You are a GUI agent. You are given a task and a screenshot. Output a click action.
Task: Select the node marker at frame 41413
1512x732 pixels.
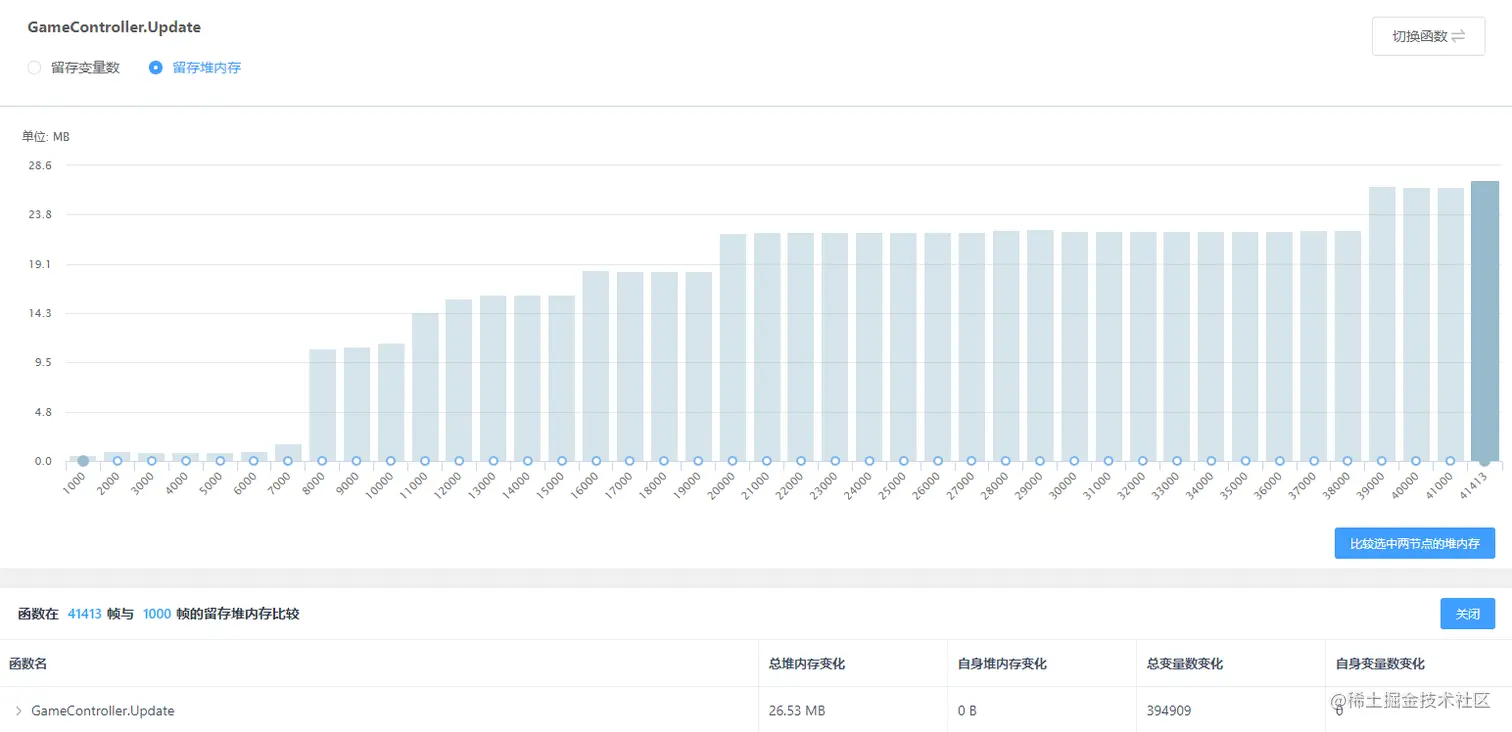click(x=1485, y=461)
